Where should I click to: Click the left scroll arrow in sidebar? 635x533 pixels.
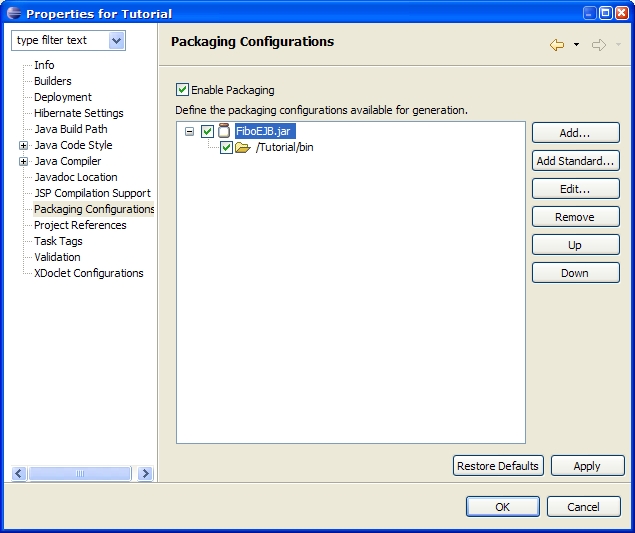19,473
